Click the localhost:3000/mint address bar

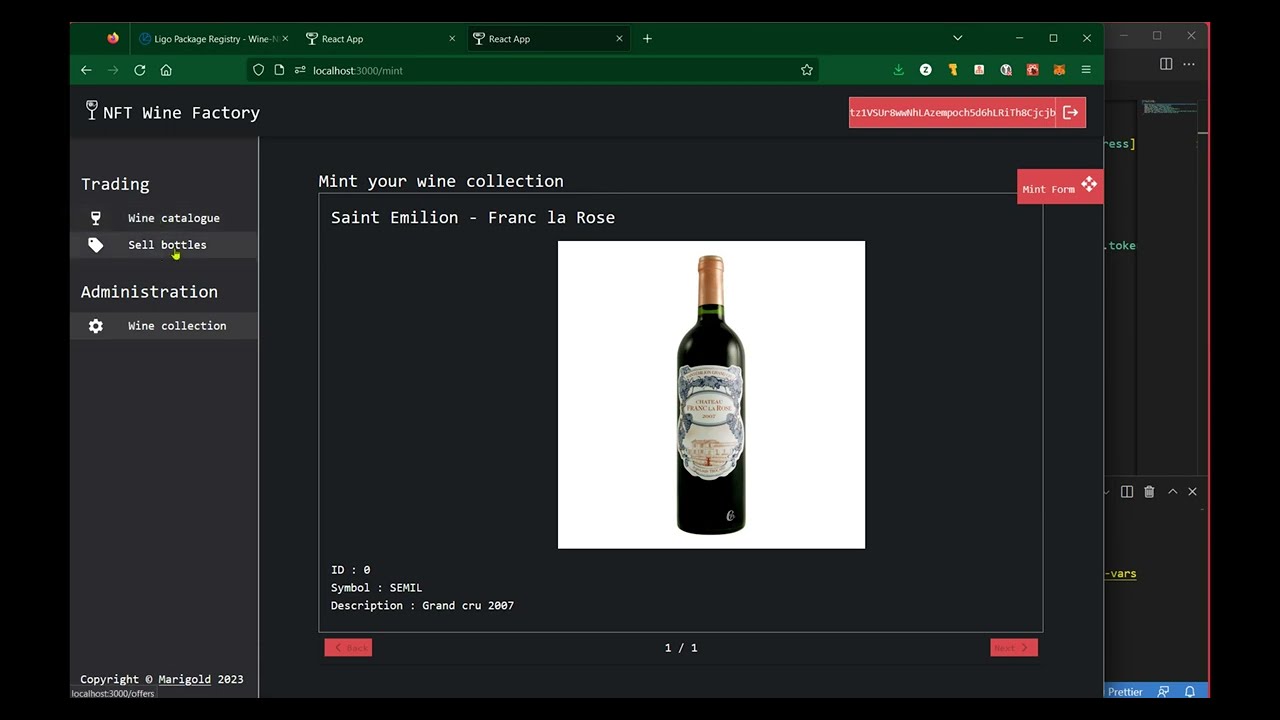532,70
